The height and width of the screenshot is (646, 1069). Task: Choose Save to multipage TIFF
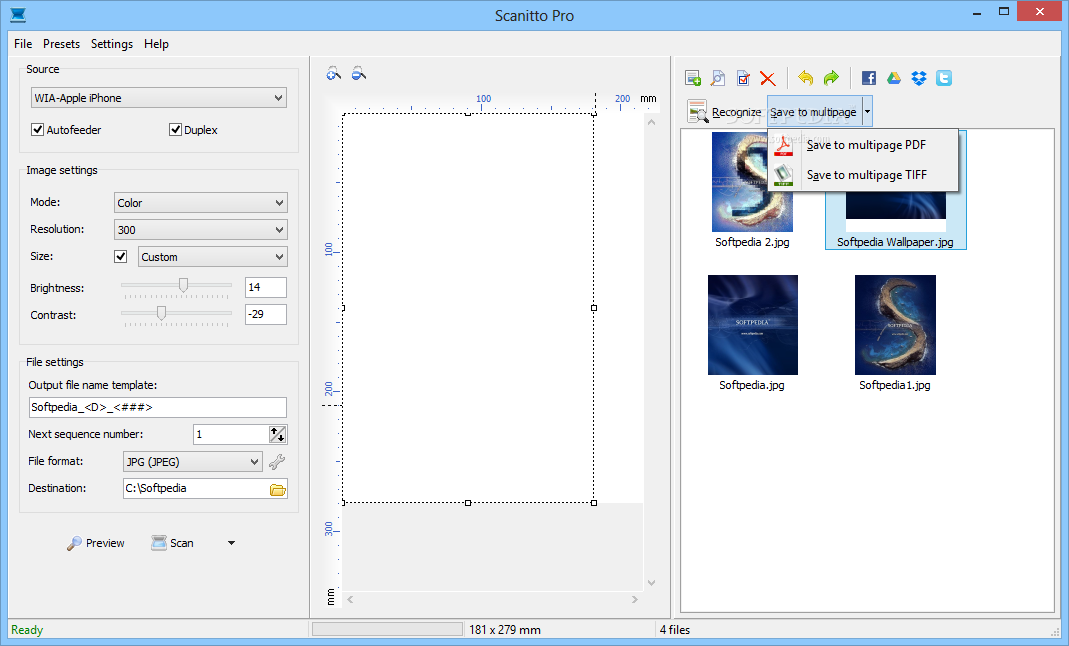(863, 175)
